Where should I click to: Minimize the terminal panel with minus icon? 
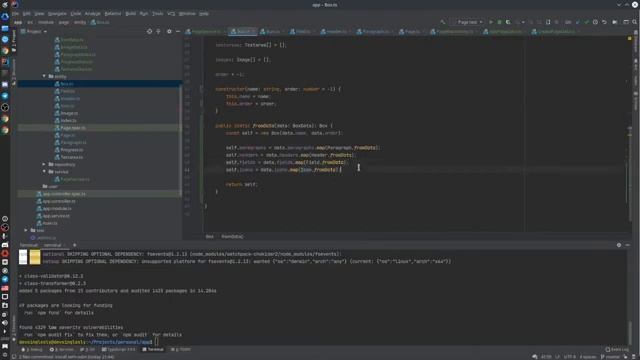point(628,245)
